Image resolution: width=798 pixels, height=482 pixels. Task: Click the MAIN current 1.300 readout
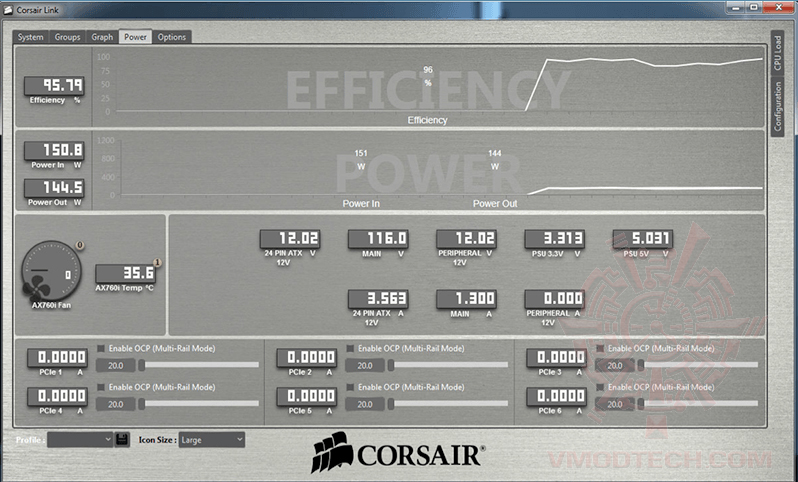tap(466, 299)
